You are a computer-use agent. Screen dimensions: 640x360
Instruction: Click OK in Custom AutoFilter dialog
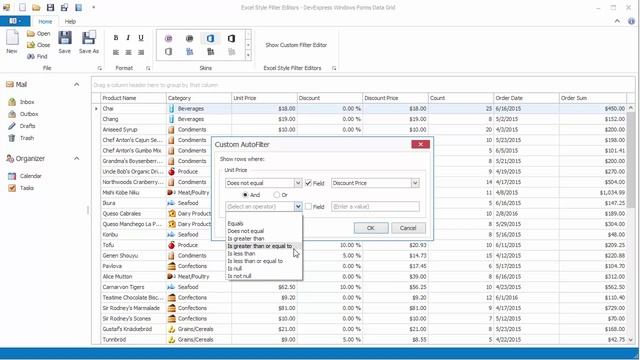click(x=371, y=228)
